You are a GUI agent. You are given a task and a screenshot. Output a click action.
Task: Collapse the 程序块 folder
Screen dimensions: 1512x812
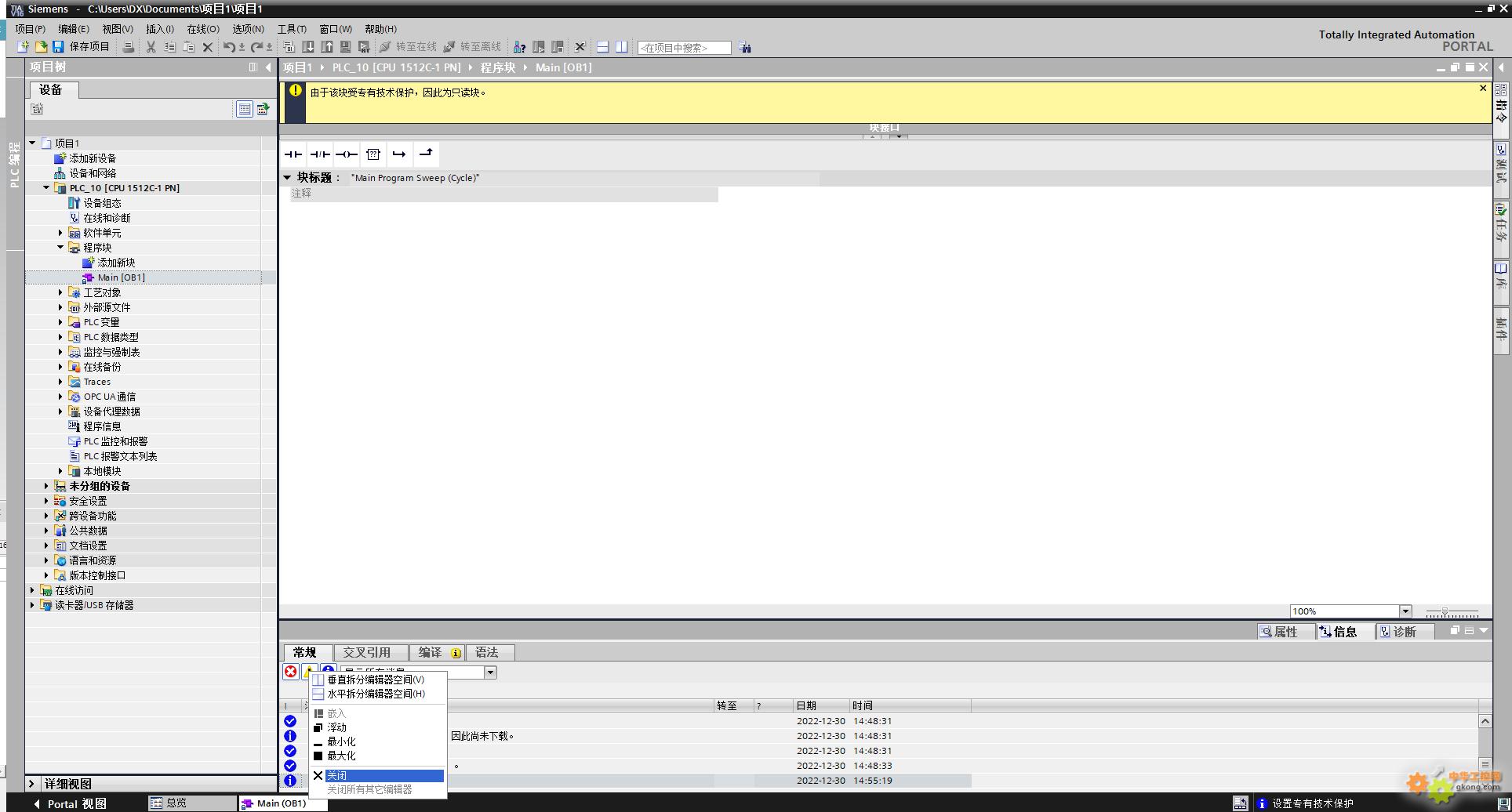click(x=60, y=248)
